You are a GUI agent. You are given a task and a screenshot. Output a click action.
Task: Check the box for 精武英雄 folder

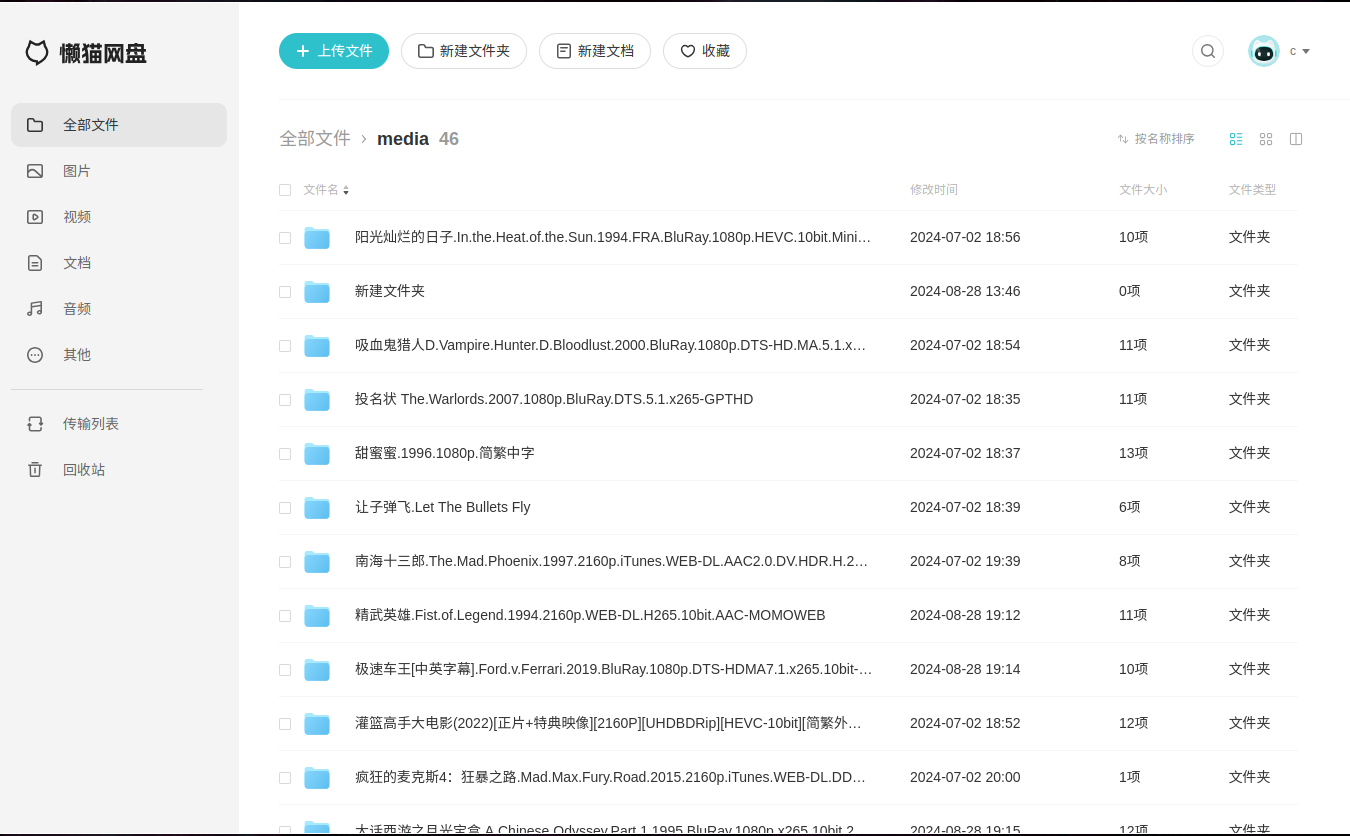click(x=285, y=616)
